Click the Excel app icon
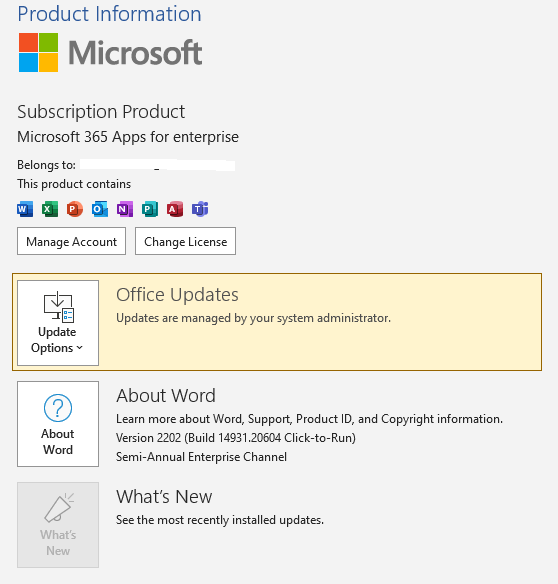The image size is (558, 584). point(50,209)
